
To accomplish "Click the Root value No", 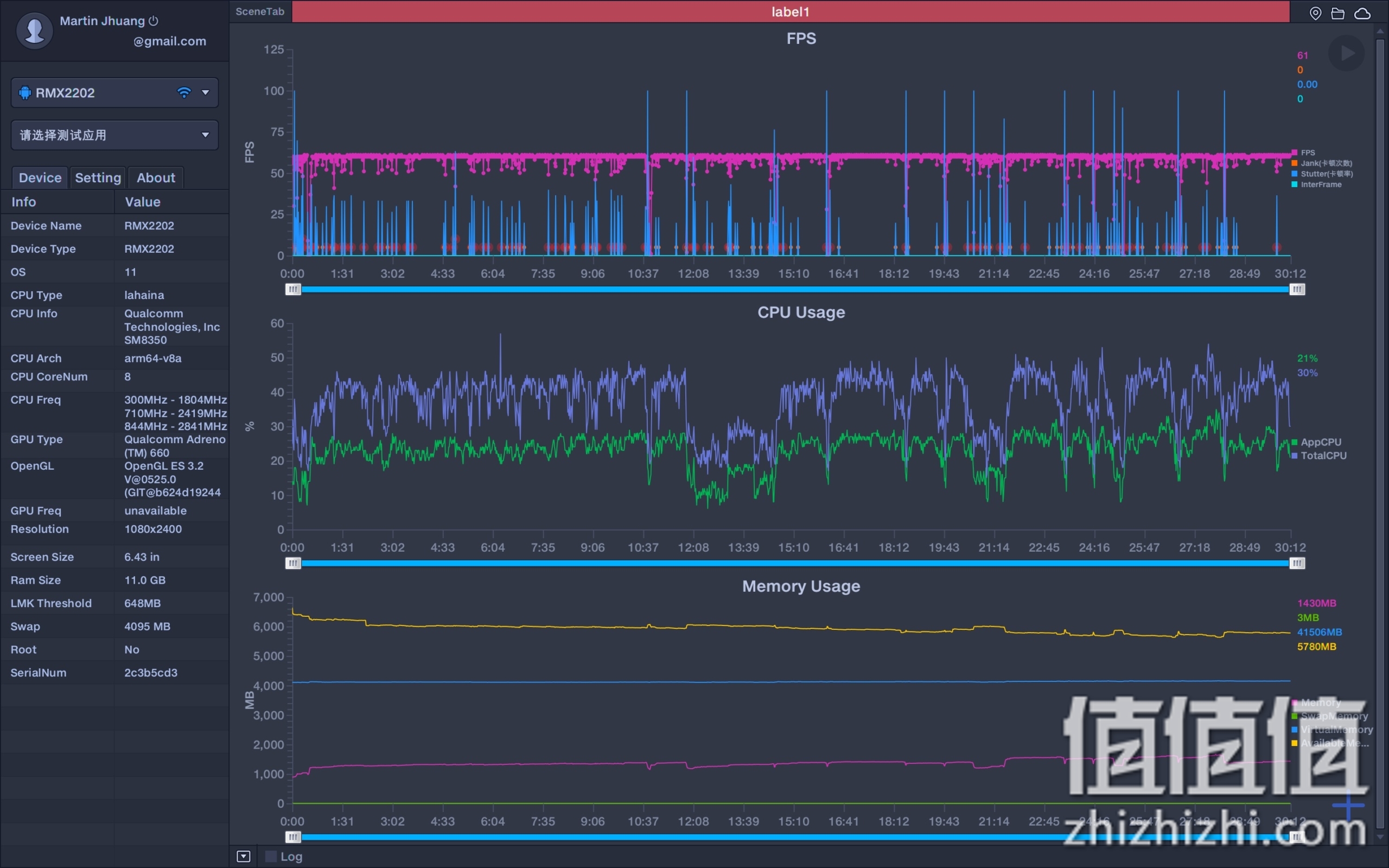I will 131,649.
